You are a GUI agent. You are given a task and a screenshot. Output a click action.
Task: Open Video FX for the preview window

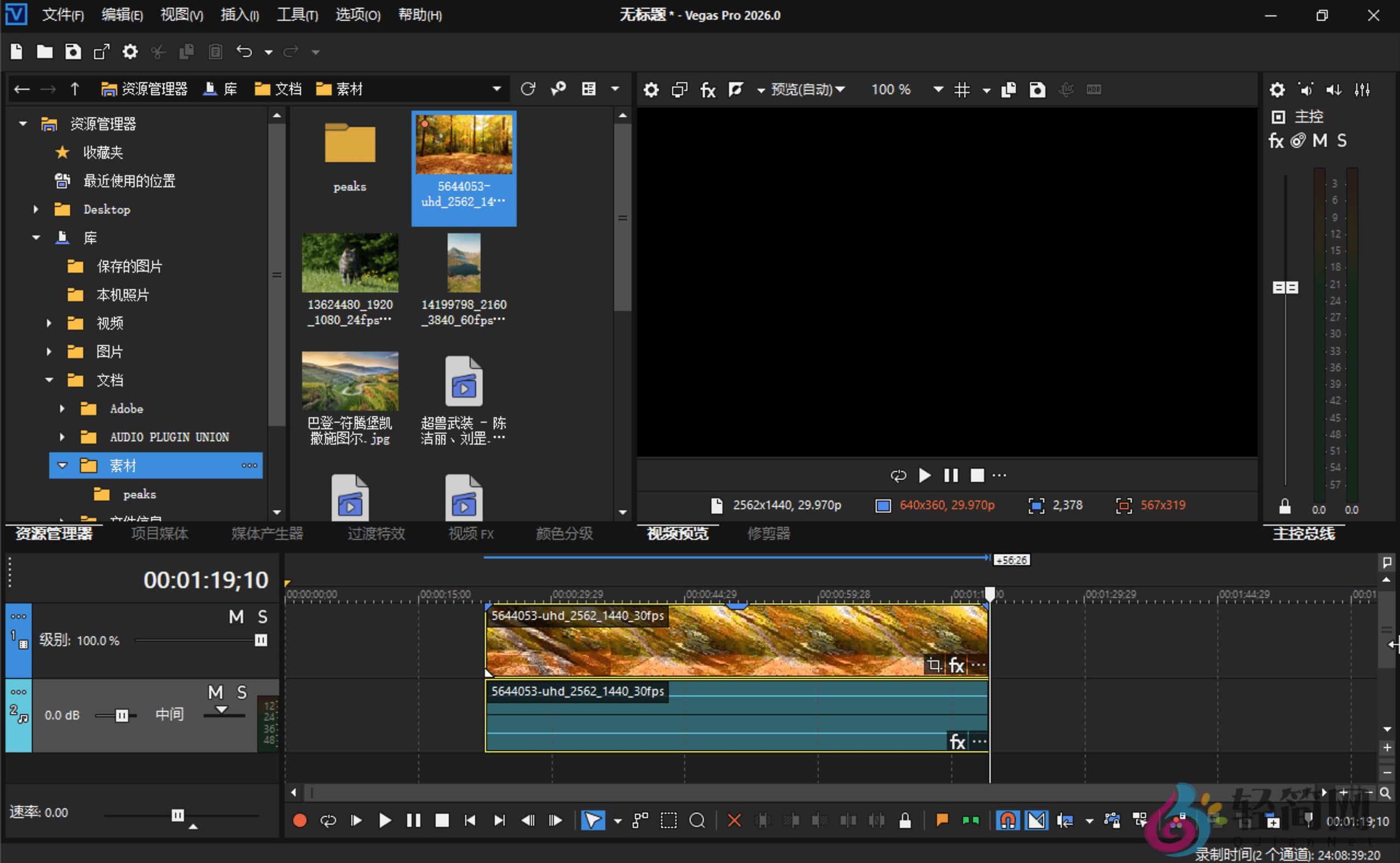pos(708,90)
